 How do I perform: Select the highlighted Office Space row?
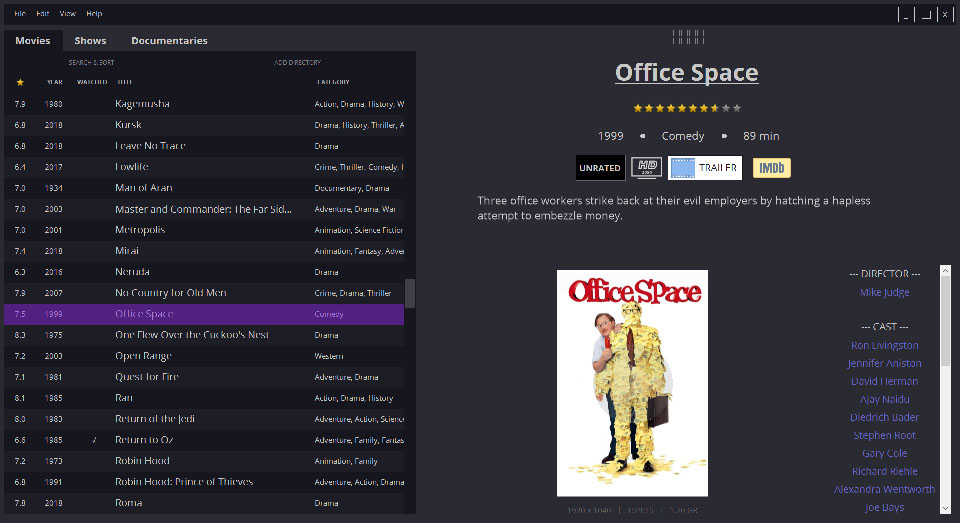coord(204,314)
